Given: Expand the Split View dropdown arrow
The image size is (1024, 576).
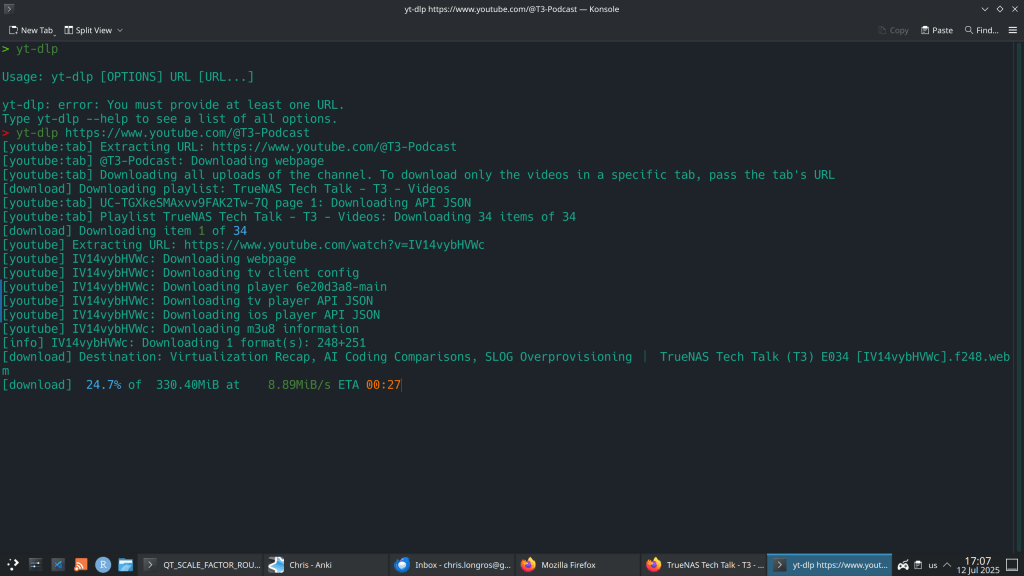Looking at the screenshot, I should tap(120, 30).
